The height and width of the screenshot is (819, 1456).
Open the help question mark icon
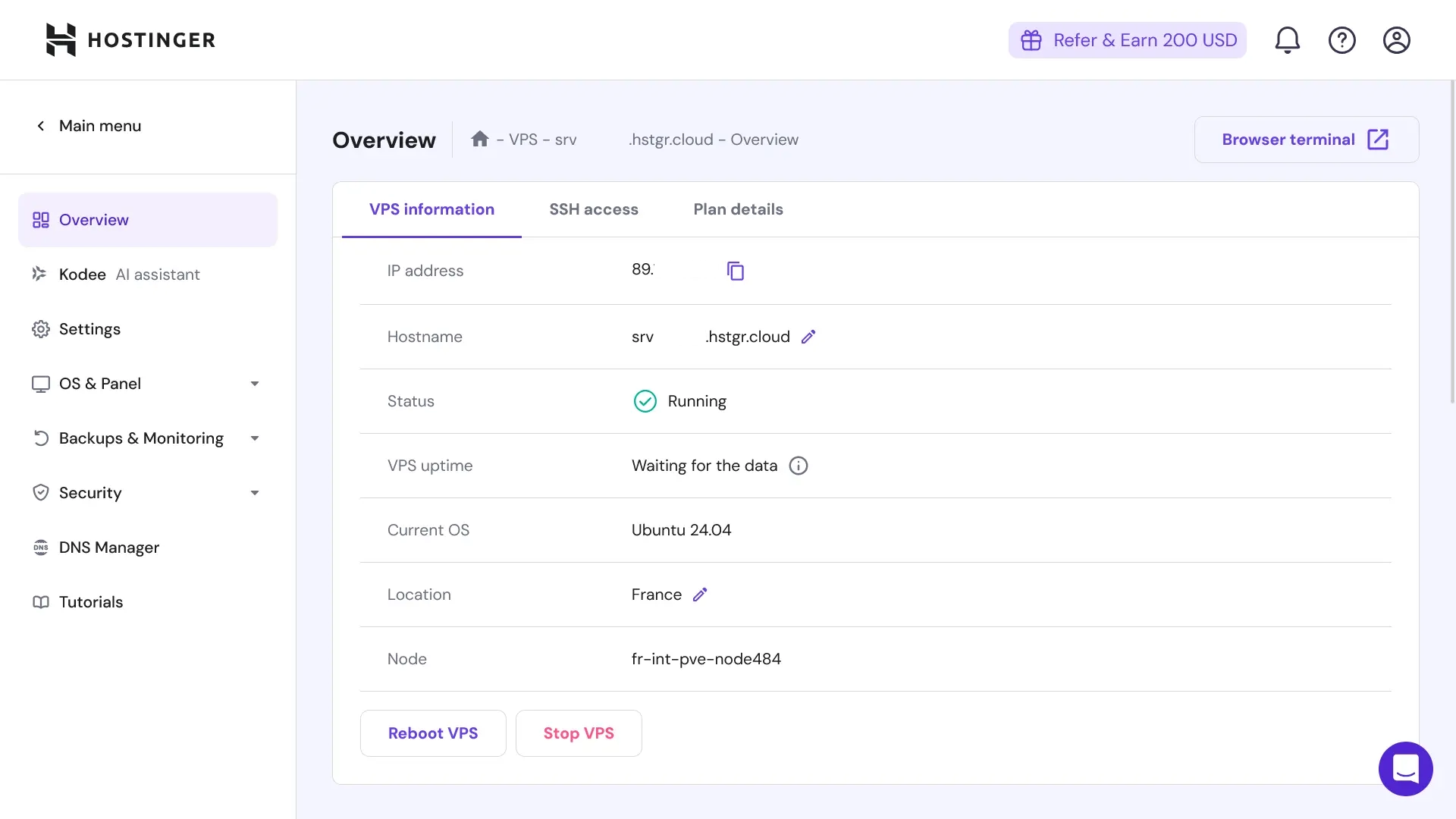click(x=1341, y=40)
